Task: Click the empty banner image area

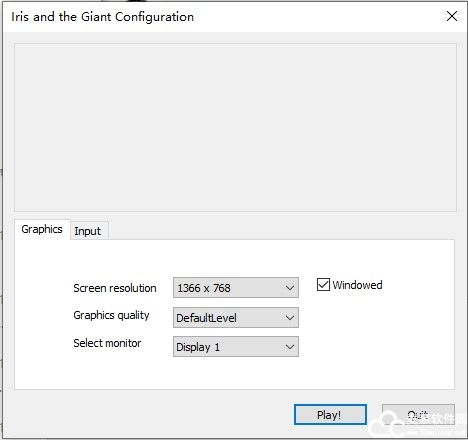Action: point(235,127)
